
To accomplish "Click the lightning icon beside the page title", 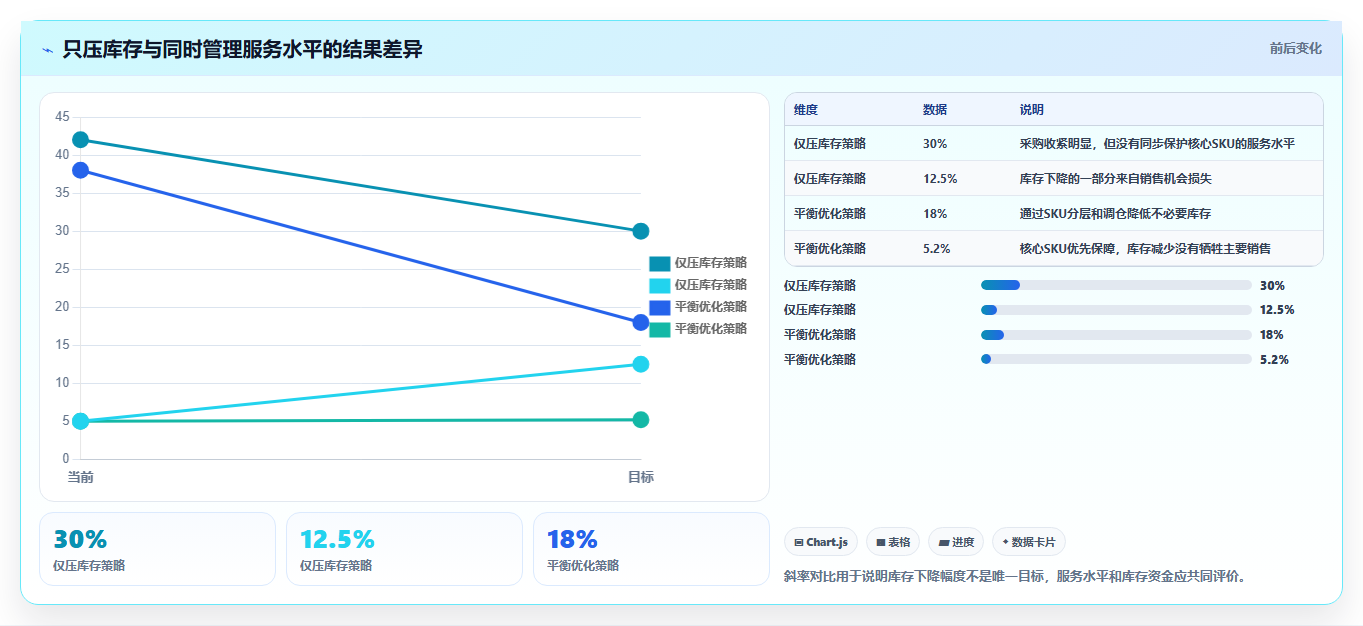I will tap(47, 50).
